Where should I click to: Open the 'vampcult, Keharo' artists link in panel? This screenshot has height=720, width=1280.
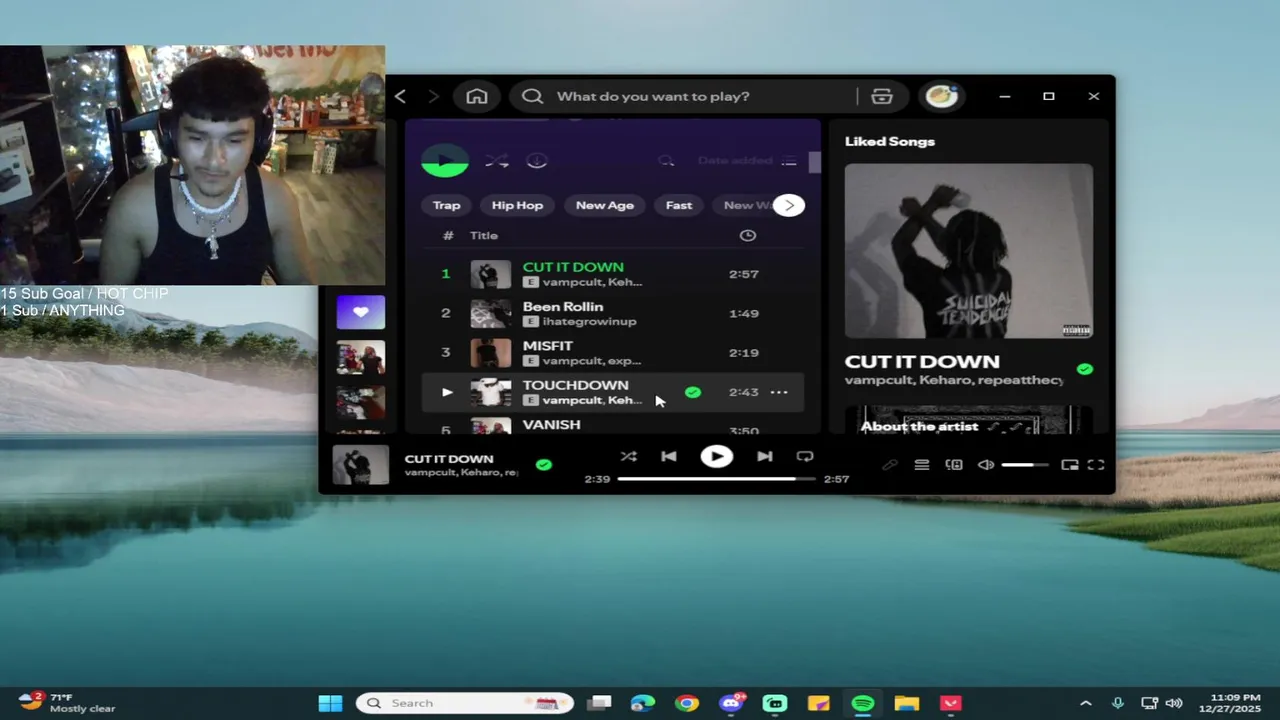tap(954, 380)
